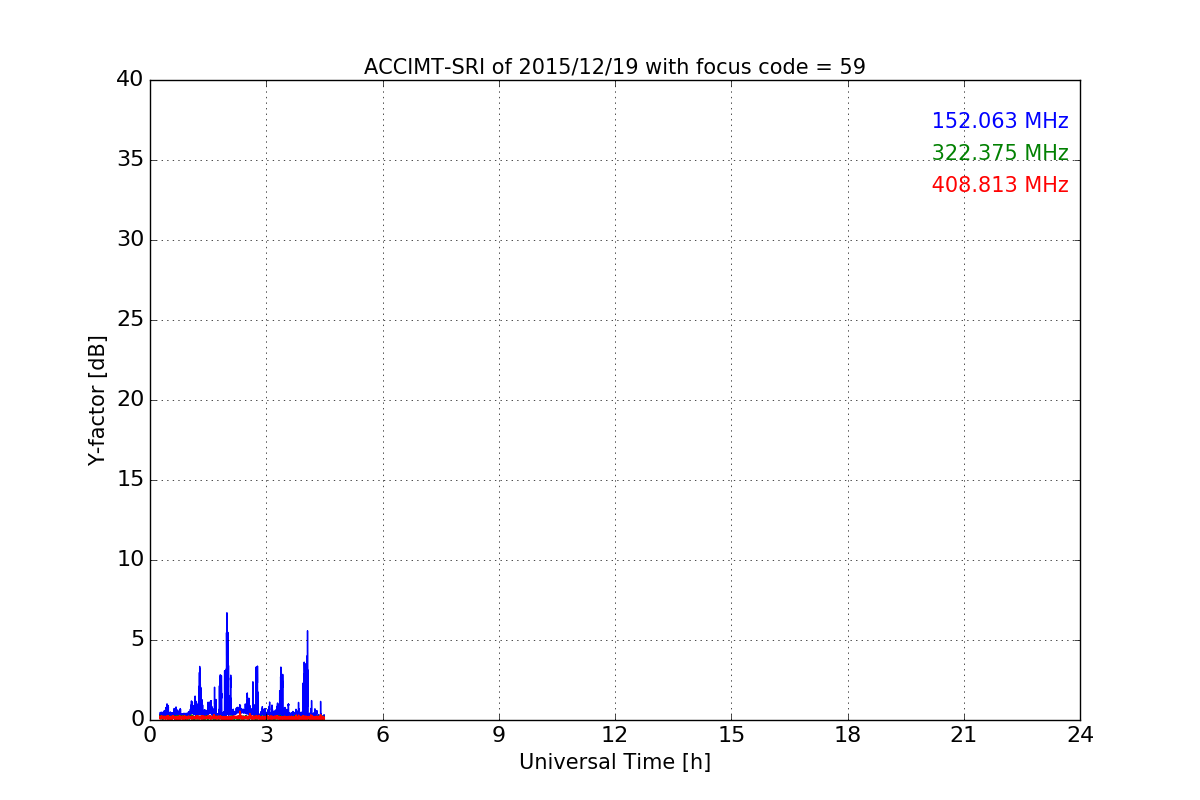
Task: Click the x-axis tick label 21
Action: coord(964,735)
